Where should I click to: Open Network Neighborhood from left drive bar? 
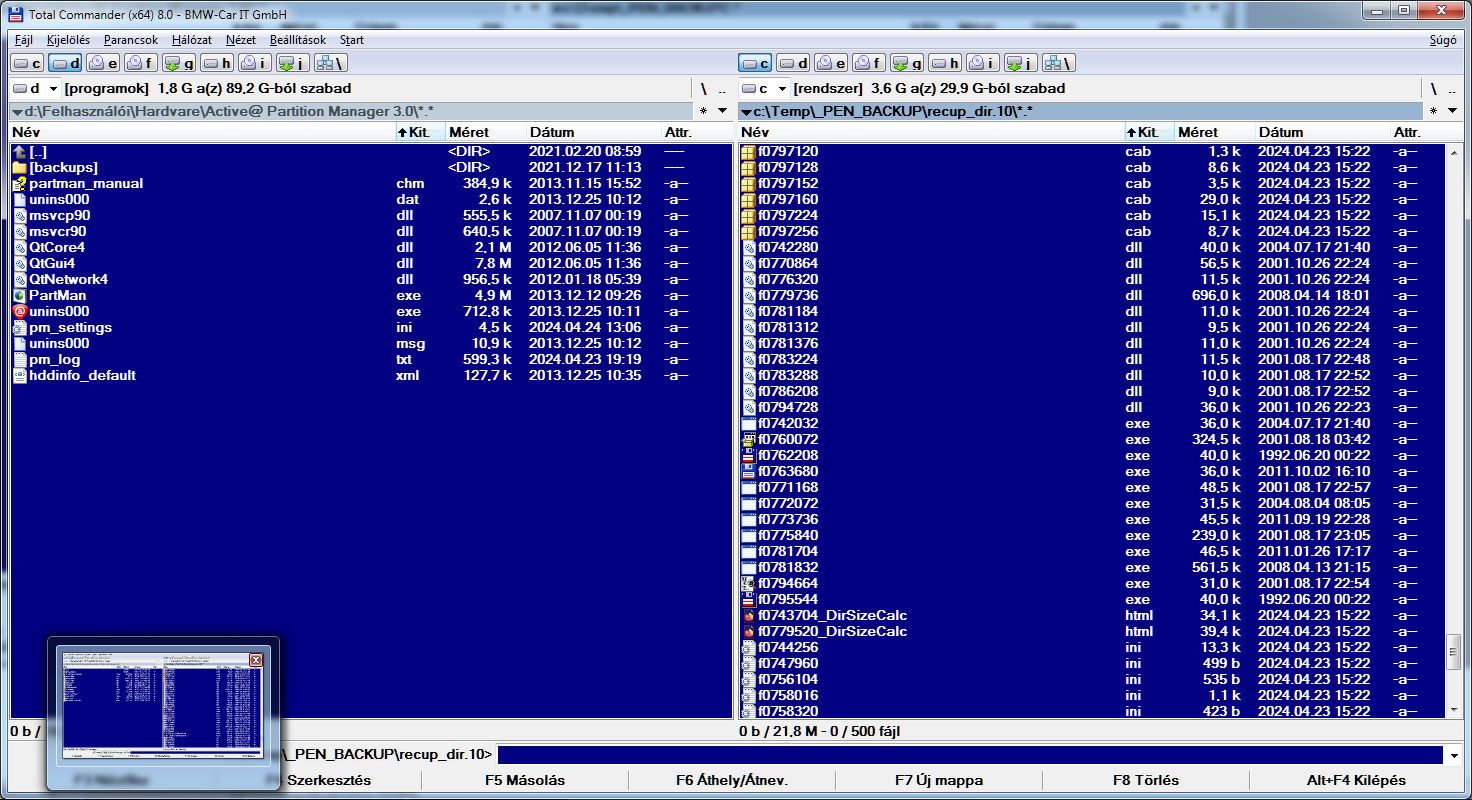click(330, 63)
